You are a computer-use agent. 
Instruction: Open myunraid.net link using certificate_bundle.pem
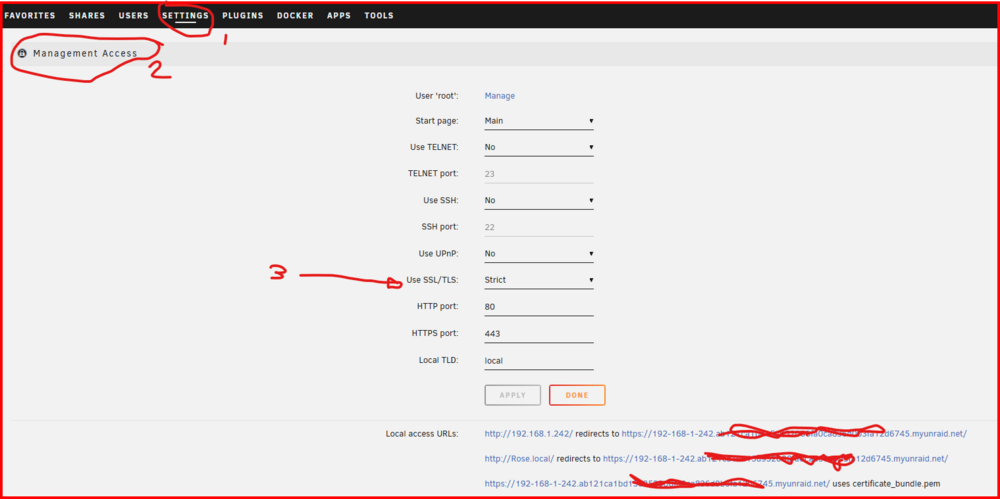[x=657, y=483]
